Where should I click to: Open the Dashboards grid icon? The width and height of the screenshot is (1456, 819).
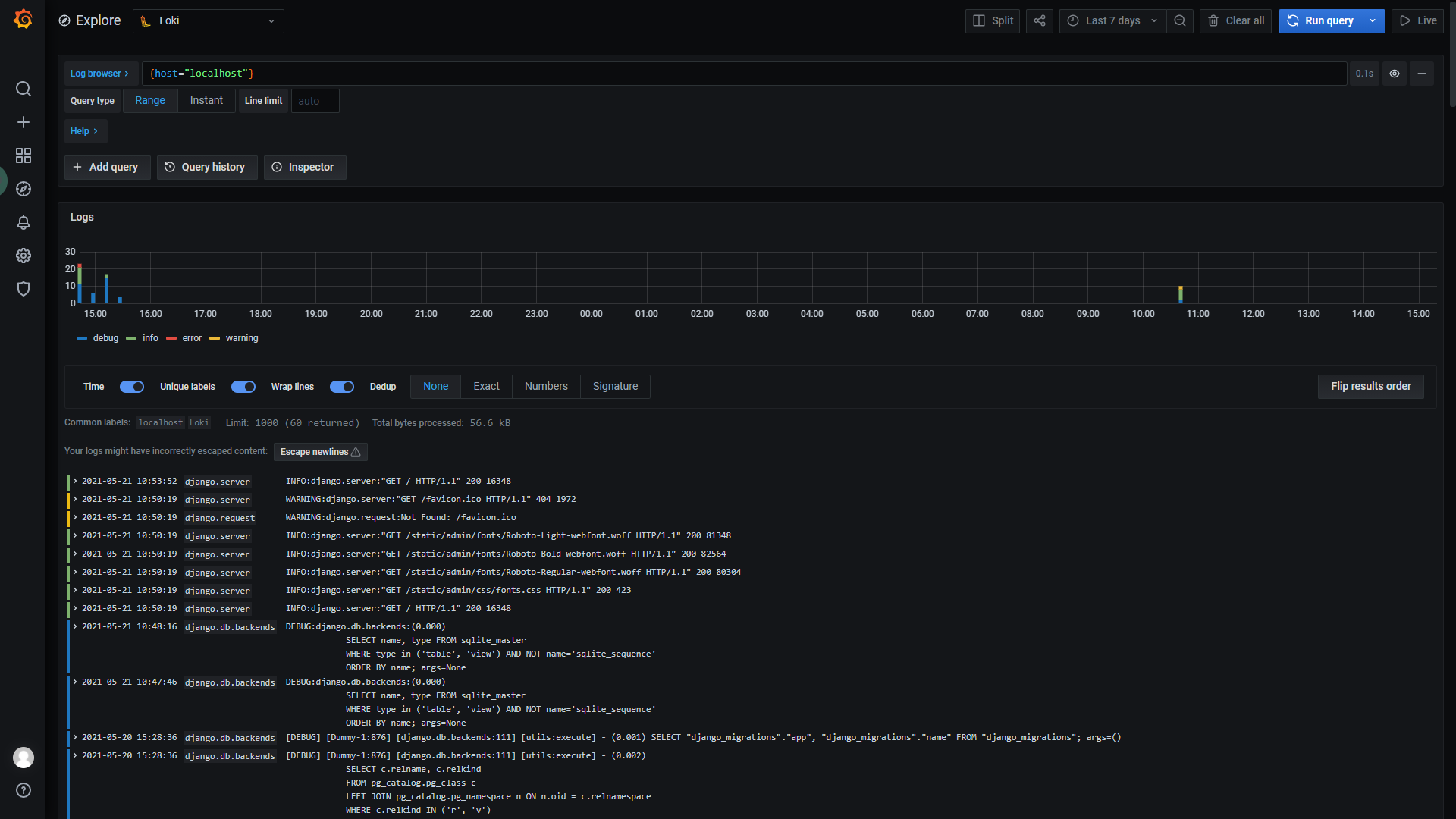coord(24,155)
